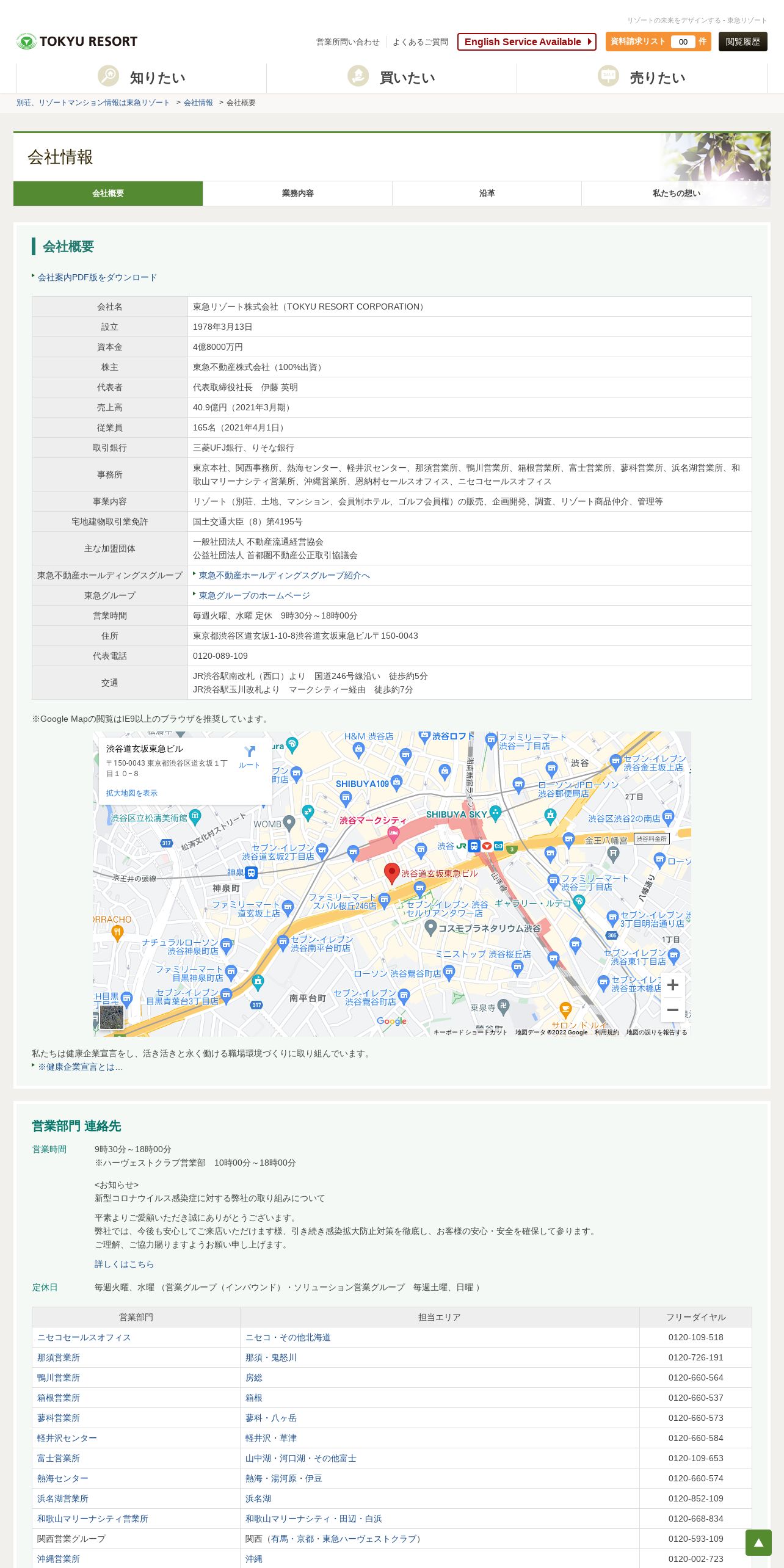Open よくあるご質問 FAQ link
784x1568 pixels.
(x=420, y=42)
